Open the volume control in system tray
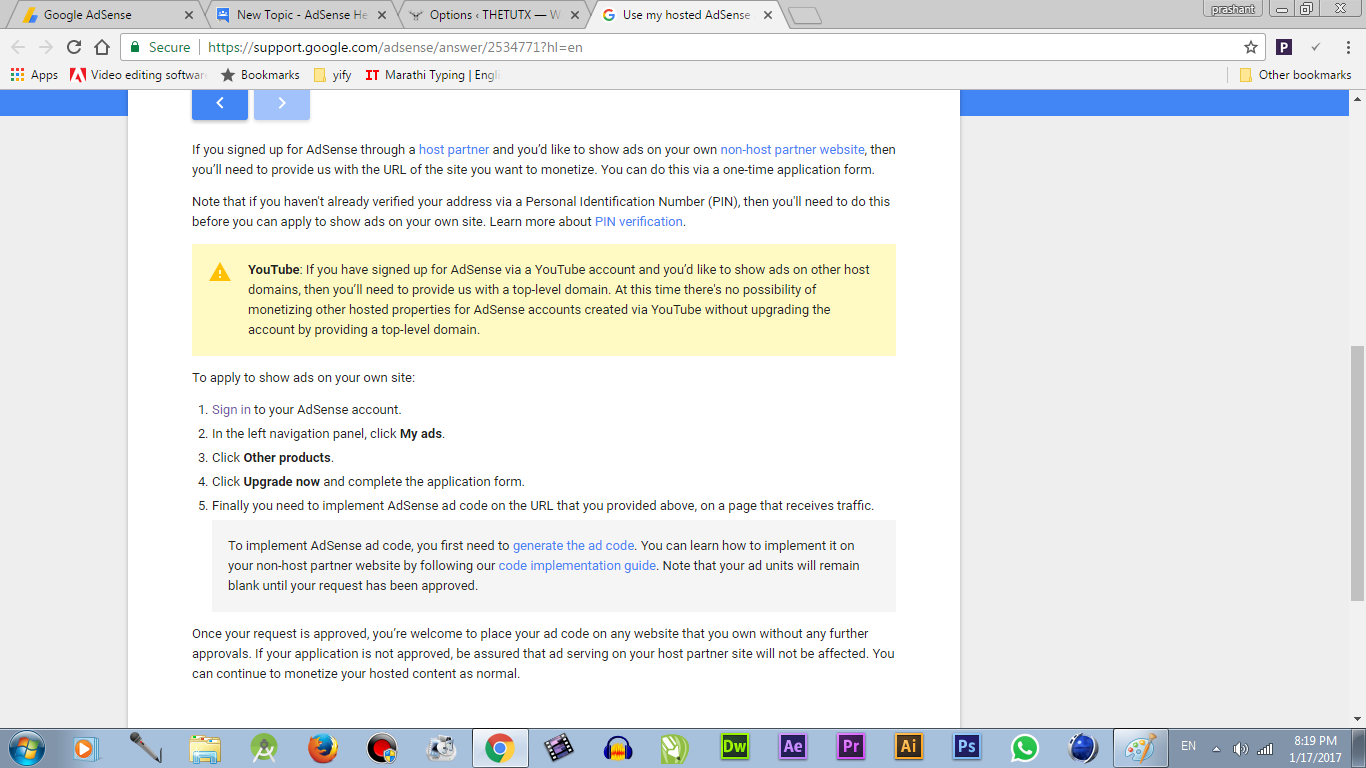Screen dimensions: 1366x768 1241,748
